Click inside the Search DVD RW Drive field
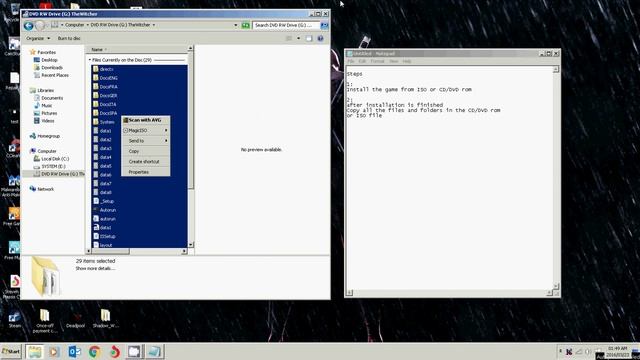640x360 pixels. pyautogui.click(x=286, y=25)
